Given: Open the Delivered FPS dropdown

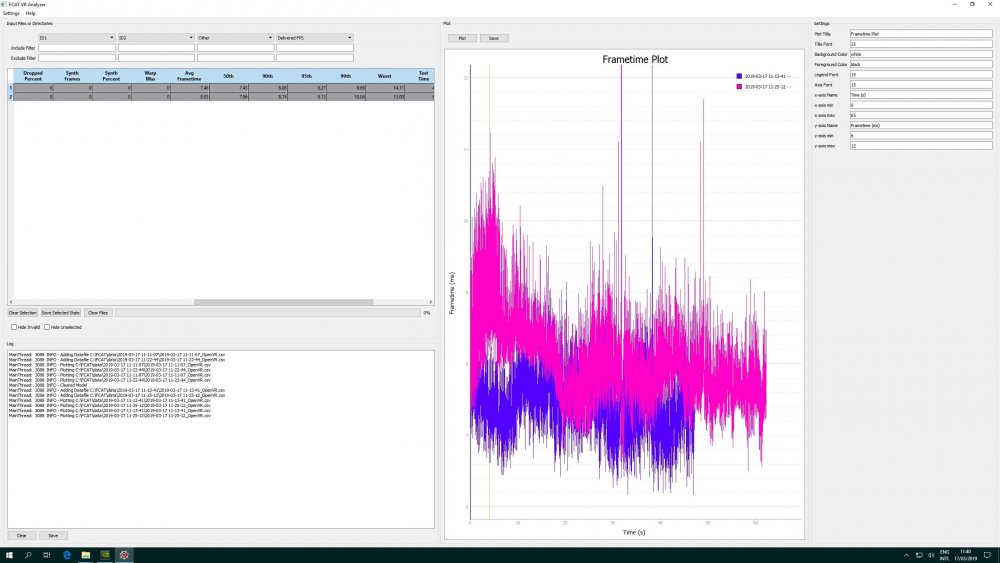Looking at the screenshot, I should [x=314, y=38].
